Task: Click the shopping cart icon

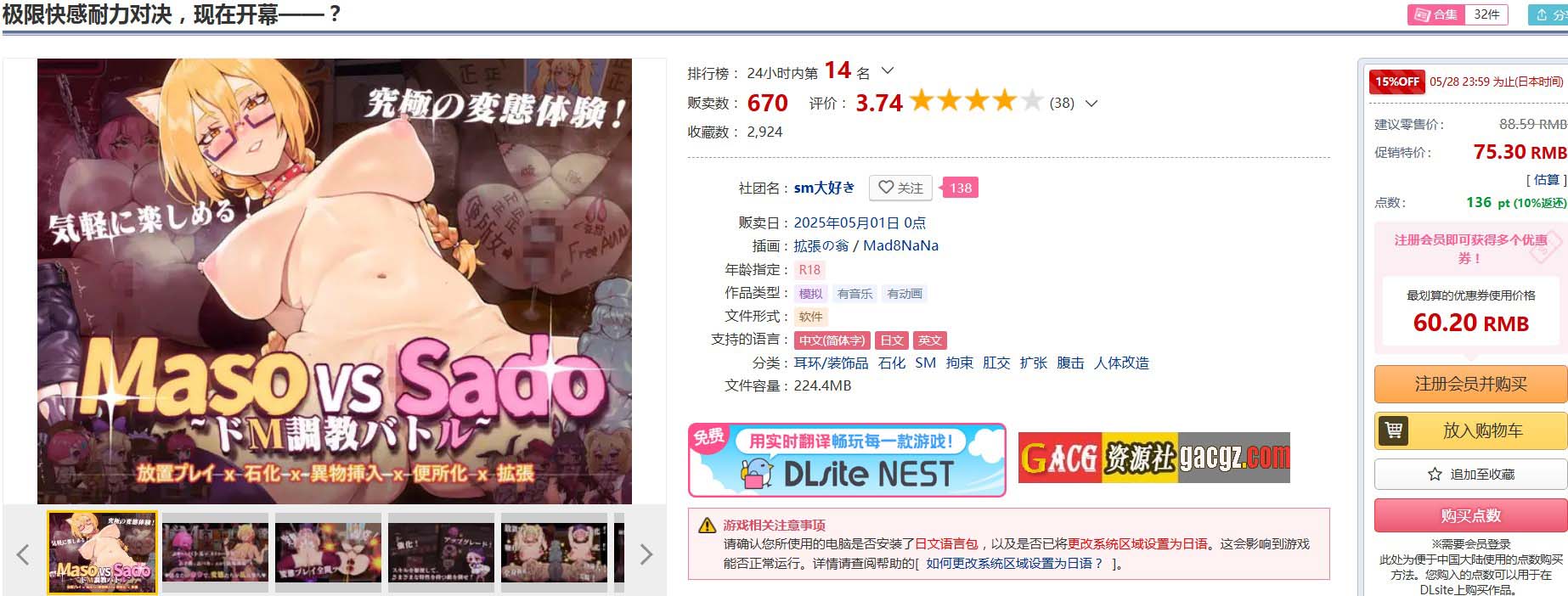Action: [x=1394, y=430]
